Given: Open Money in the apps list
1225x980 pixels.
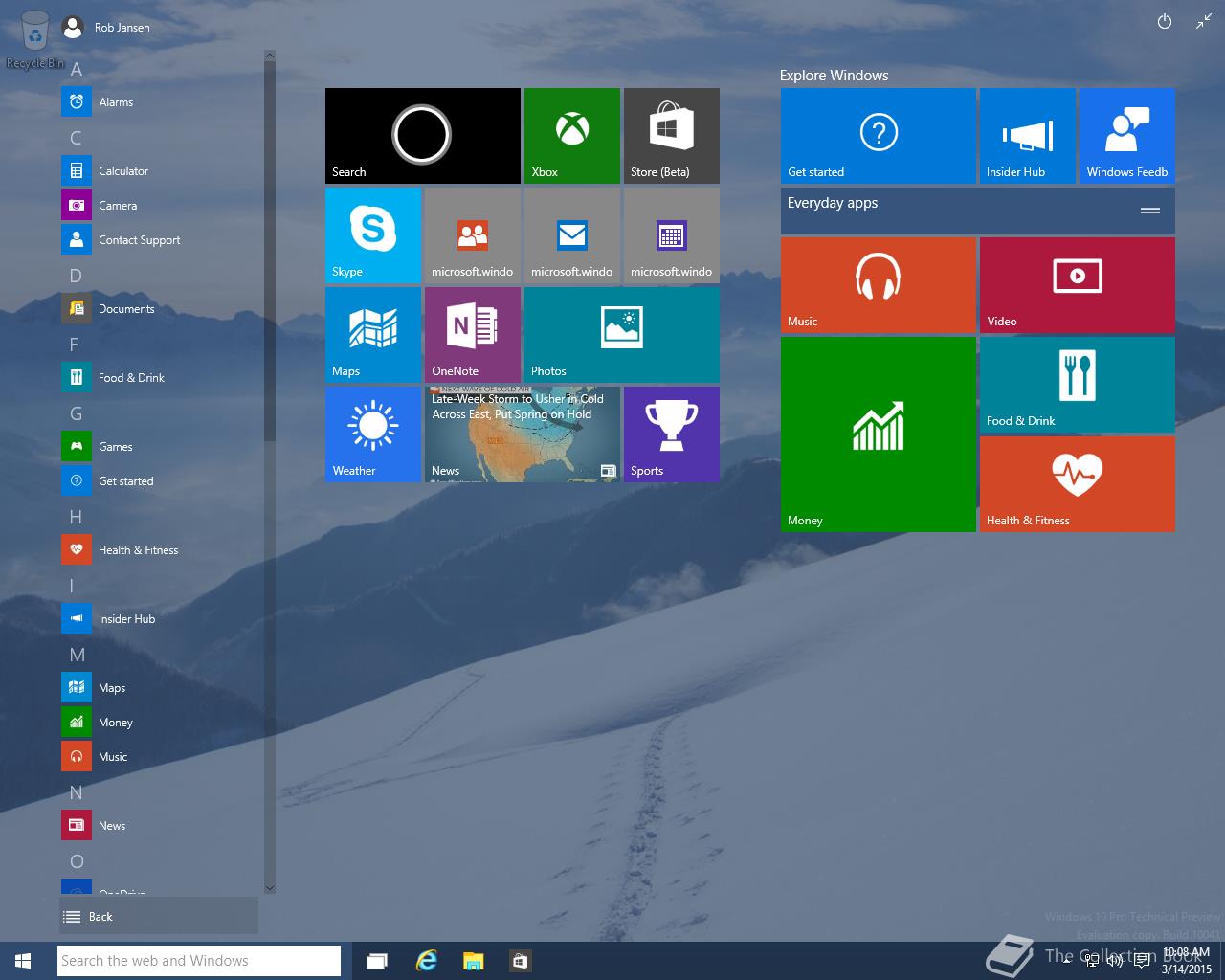Looking at the screenshot, I should click(161, 723).
